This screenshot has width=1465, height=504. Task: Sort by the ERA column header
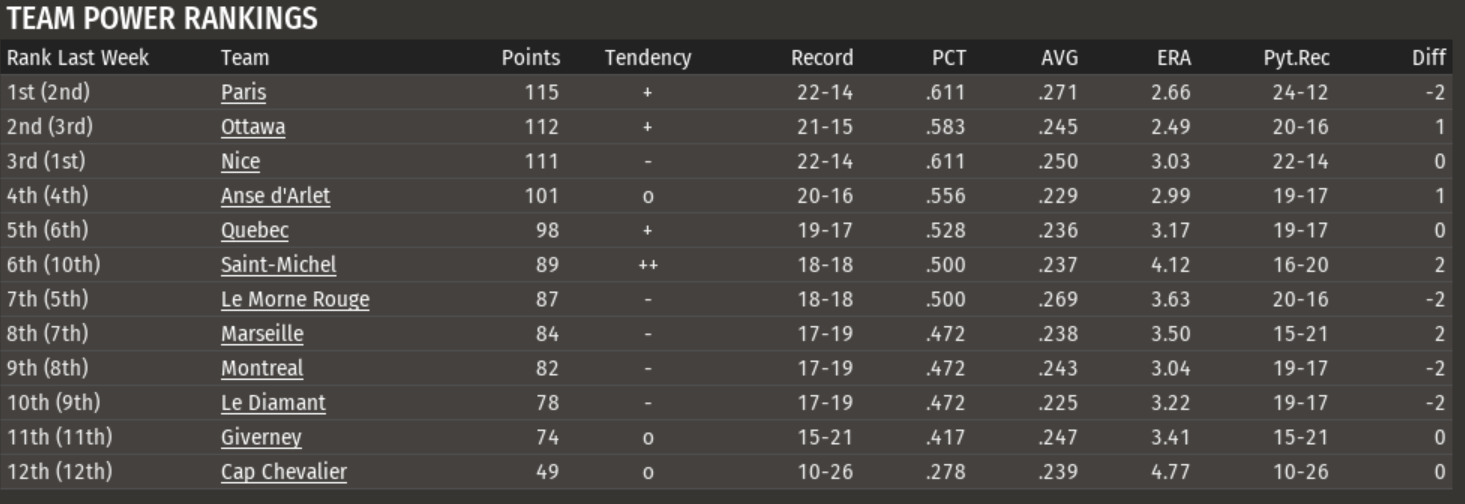(1173, 58)
